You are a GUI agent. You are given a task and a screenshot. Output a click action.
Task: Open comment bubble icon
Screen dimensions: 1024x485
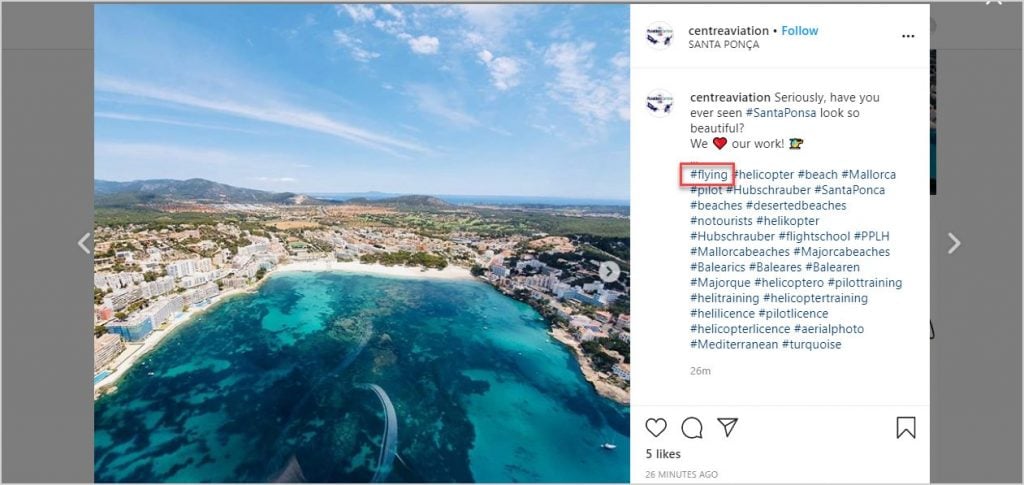[692, 428]
